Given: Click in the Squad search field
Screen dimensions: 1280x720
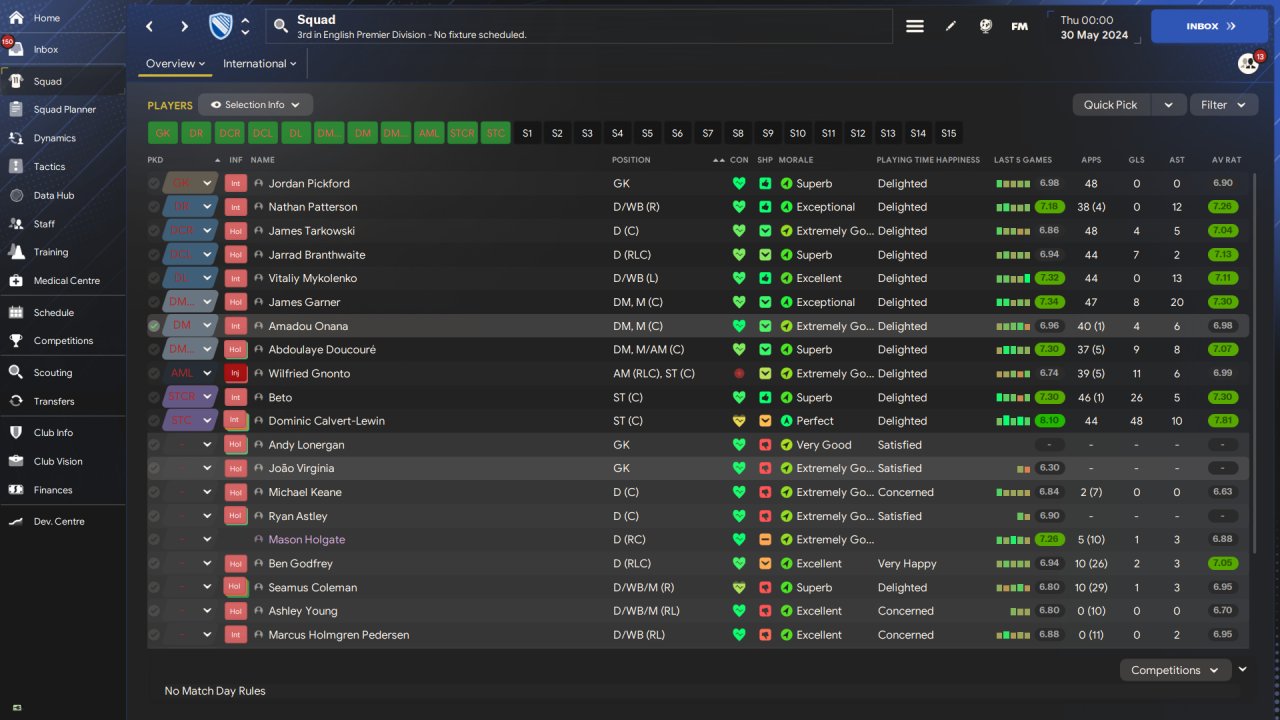Looking at the screenshot, I should (x=579, y=27).
